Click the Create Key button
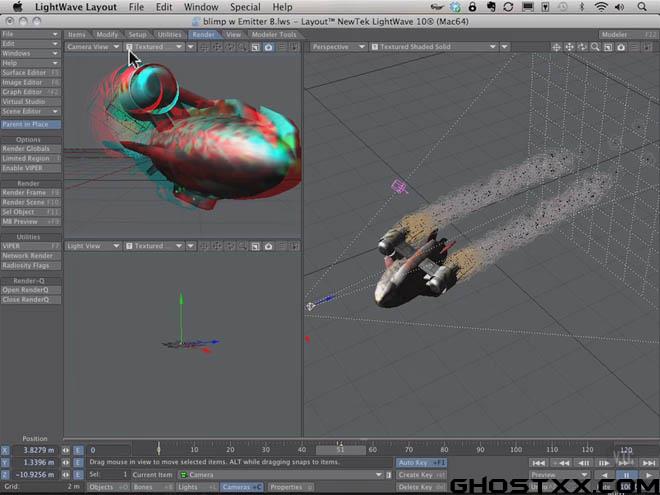Image resolution: width=660 pixels, height=495 pixels. point(421,475)
